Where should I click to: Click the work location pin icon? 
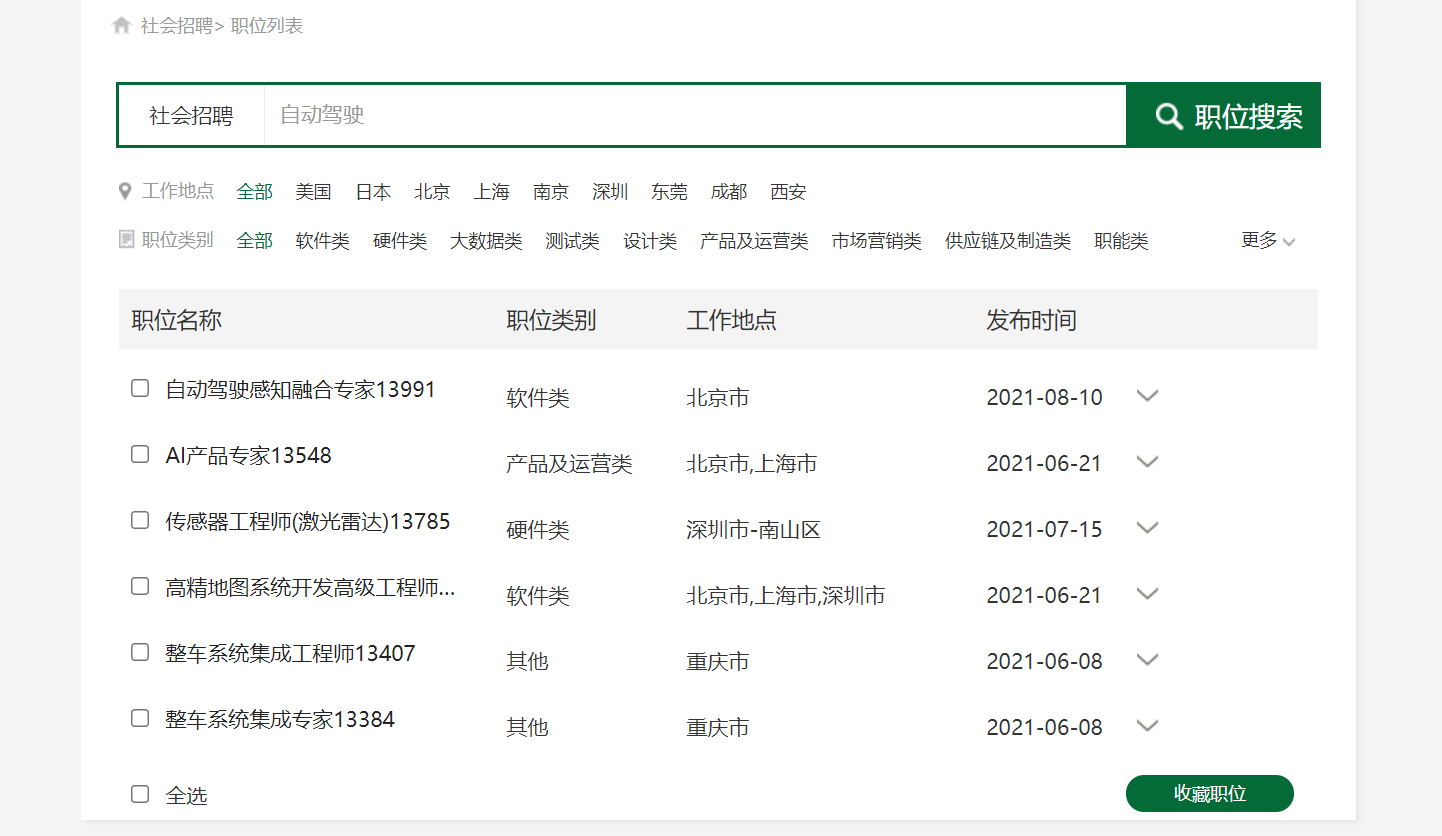point(125,191)
